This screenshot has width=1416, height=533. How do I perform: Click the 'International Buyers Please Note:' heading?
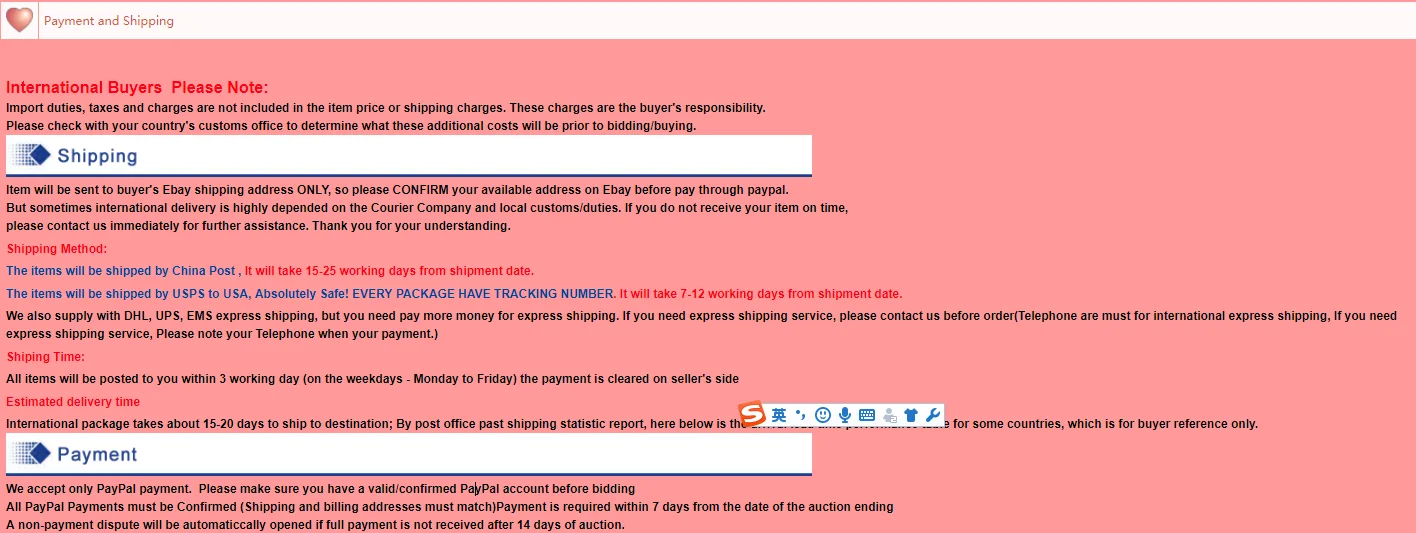137,88
